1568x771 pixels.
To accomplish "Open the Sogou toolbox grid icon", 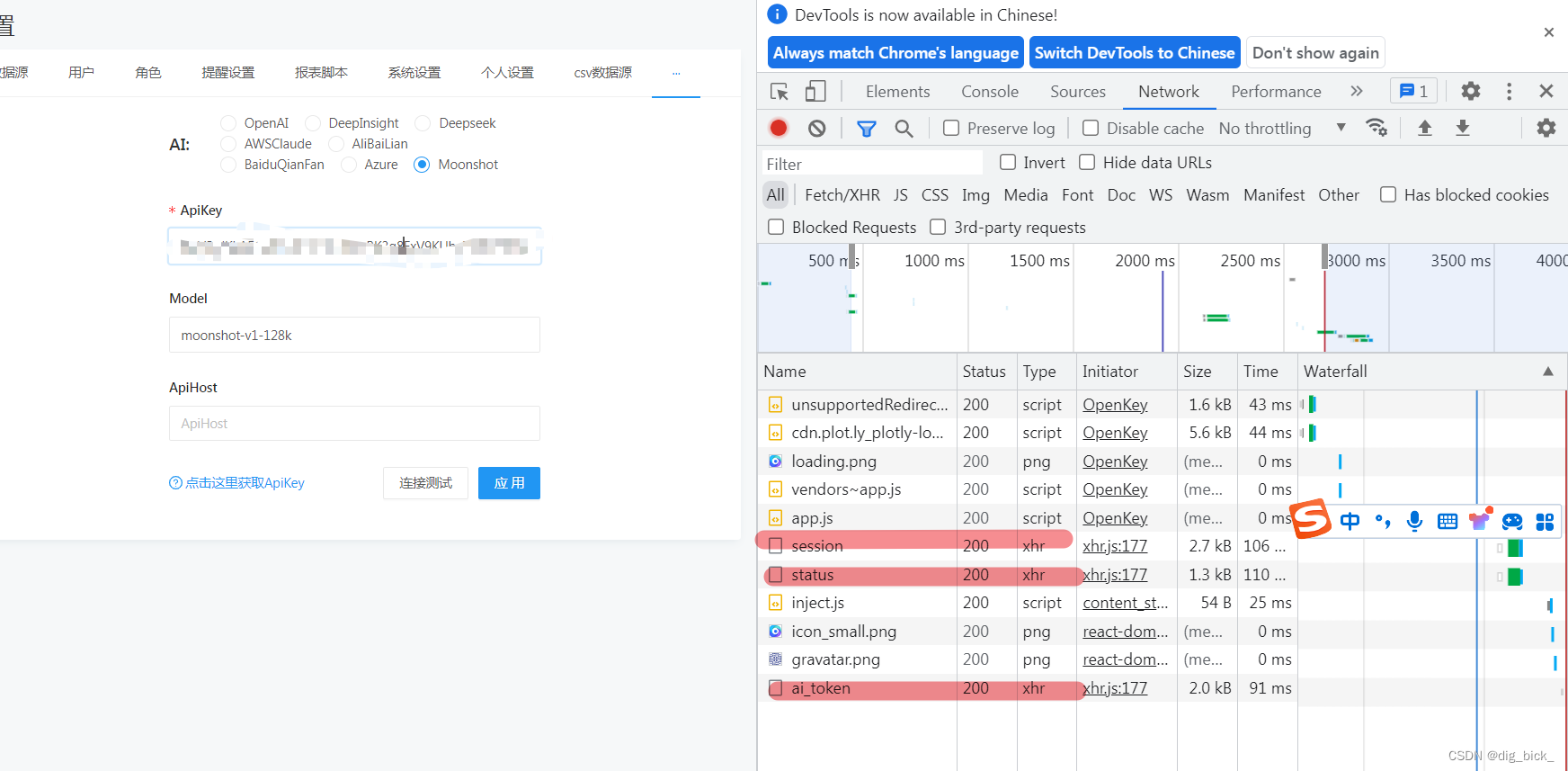I will pos(1545,521).
